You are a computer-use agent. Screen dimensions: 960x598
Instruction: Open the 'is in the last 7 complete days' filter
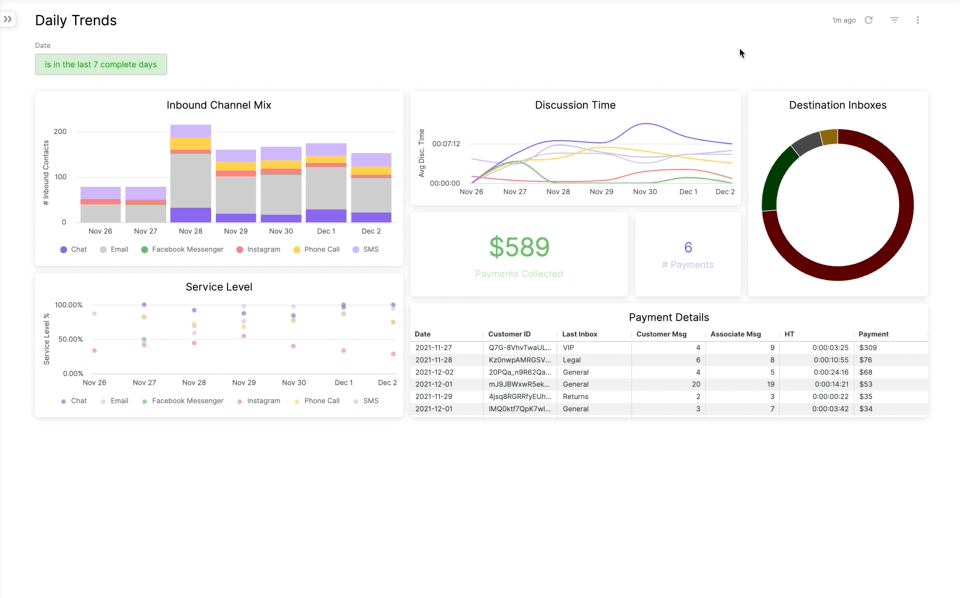point(101,64)
